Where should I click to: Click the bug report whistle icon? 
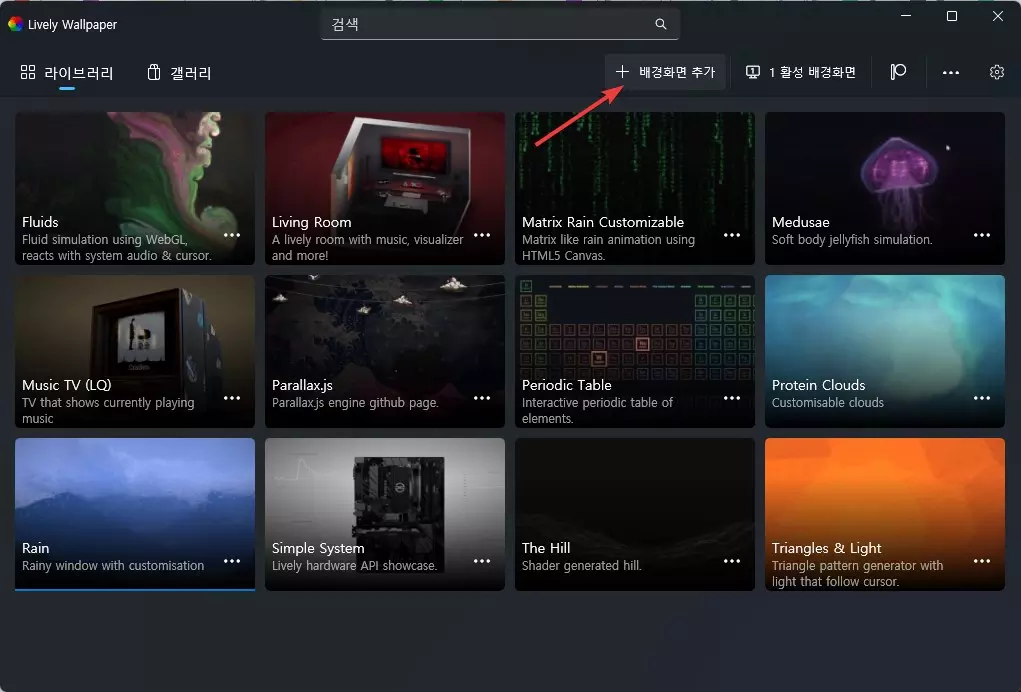897,71
